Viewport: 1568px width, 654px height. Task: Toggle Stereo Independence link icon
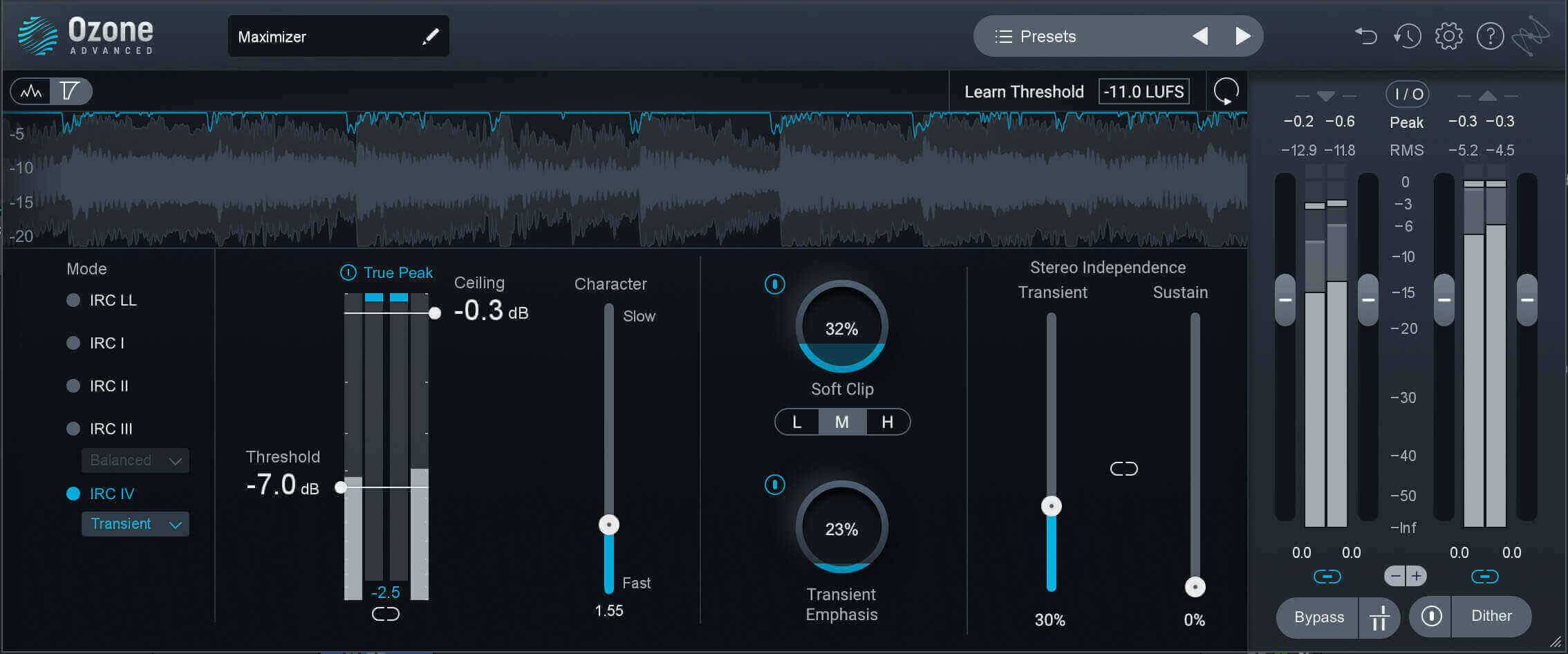[1123, 469]
